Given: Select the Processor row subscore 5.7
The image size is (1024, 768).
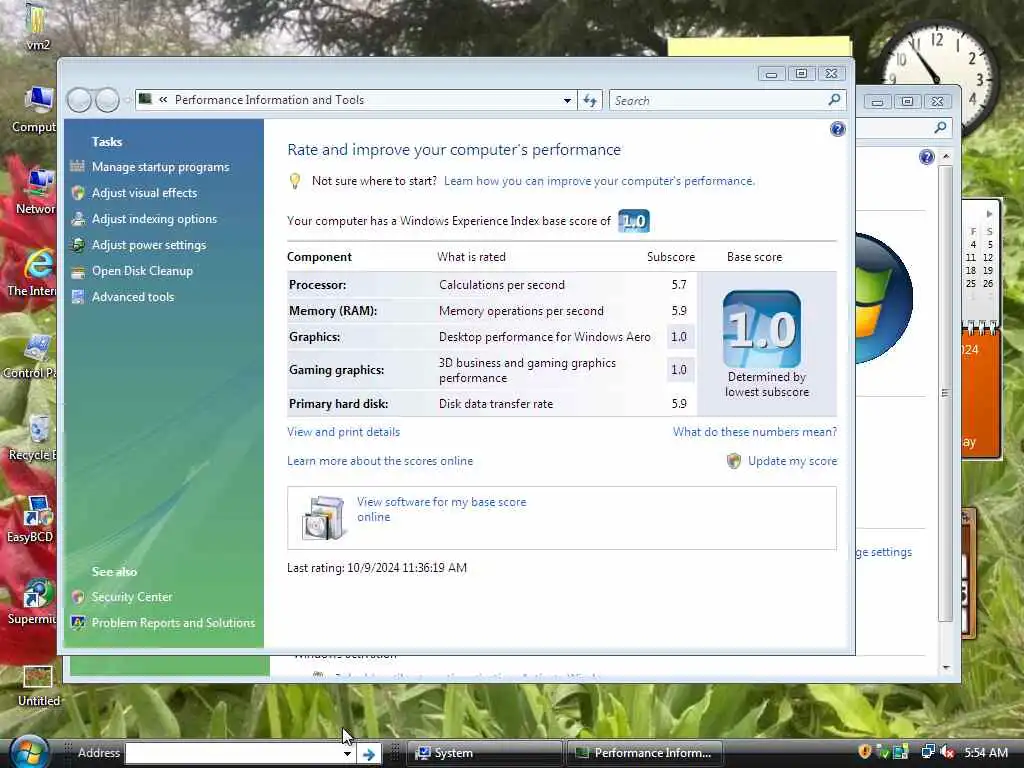Looking at the screenshot, I should coord(679,285).
